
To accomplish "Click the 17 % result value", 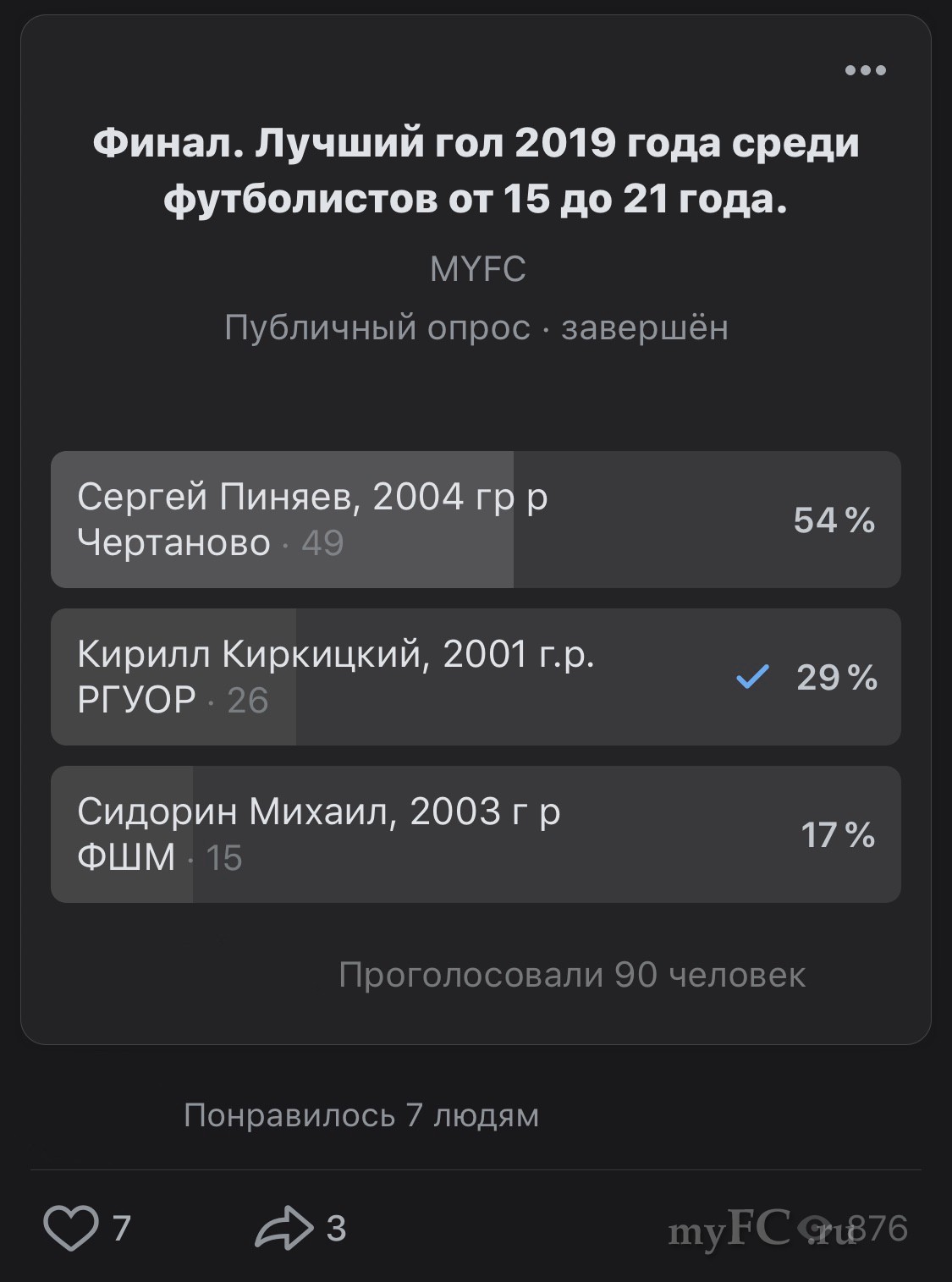I will coord(837,834).
